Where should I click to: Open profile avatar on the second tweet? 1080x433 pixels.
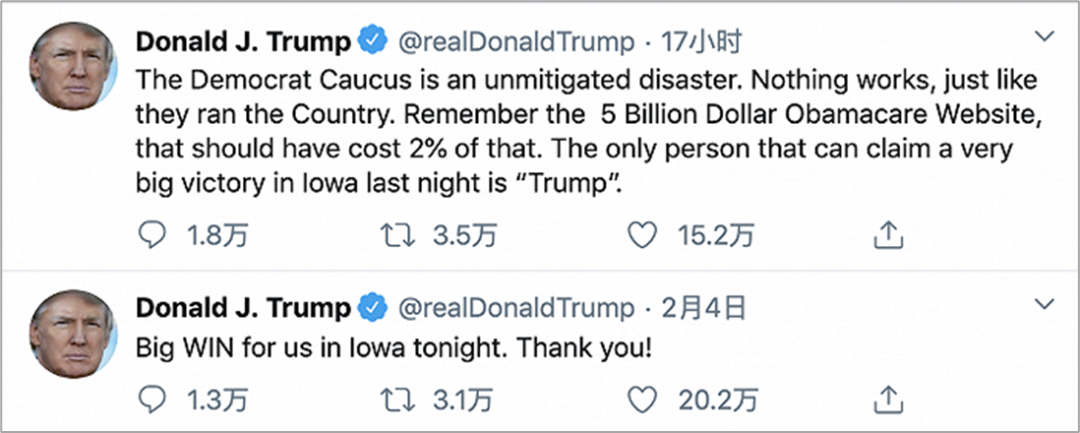pos(73,334)
